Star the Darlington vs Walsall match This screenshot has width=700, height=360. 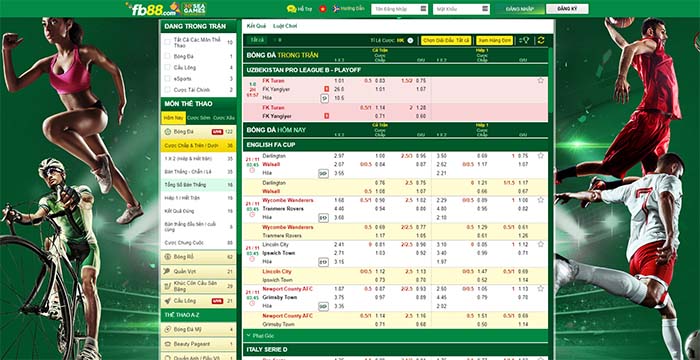[x=541, y=155]
